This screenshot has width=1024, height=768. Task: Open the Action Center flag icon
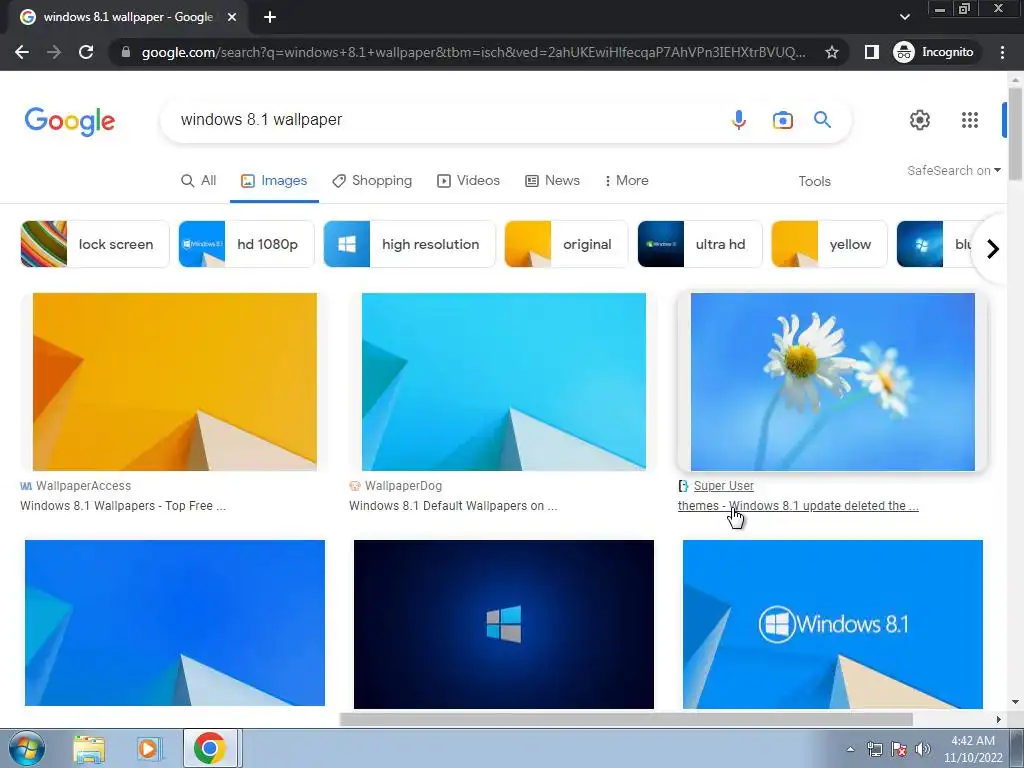click(x=899, y=749)
